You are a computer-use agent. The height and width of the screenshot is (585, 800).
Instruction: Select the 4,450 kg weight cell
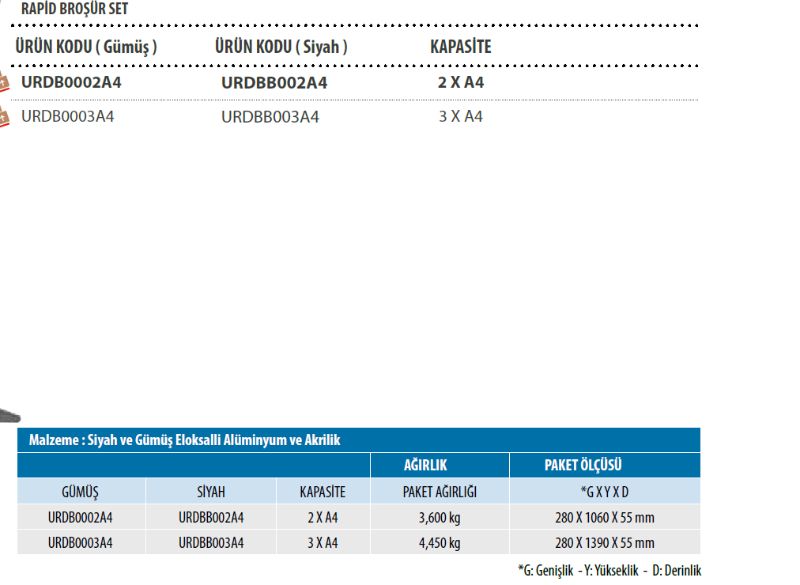click(x=438, y=543)
